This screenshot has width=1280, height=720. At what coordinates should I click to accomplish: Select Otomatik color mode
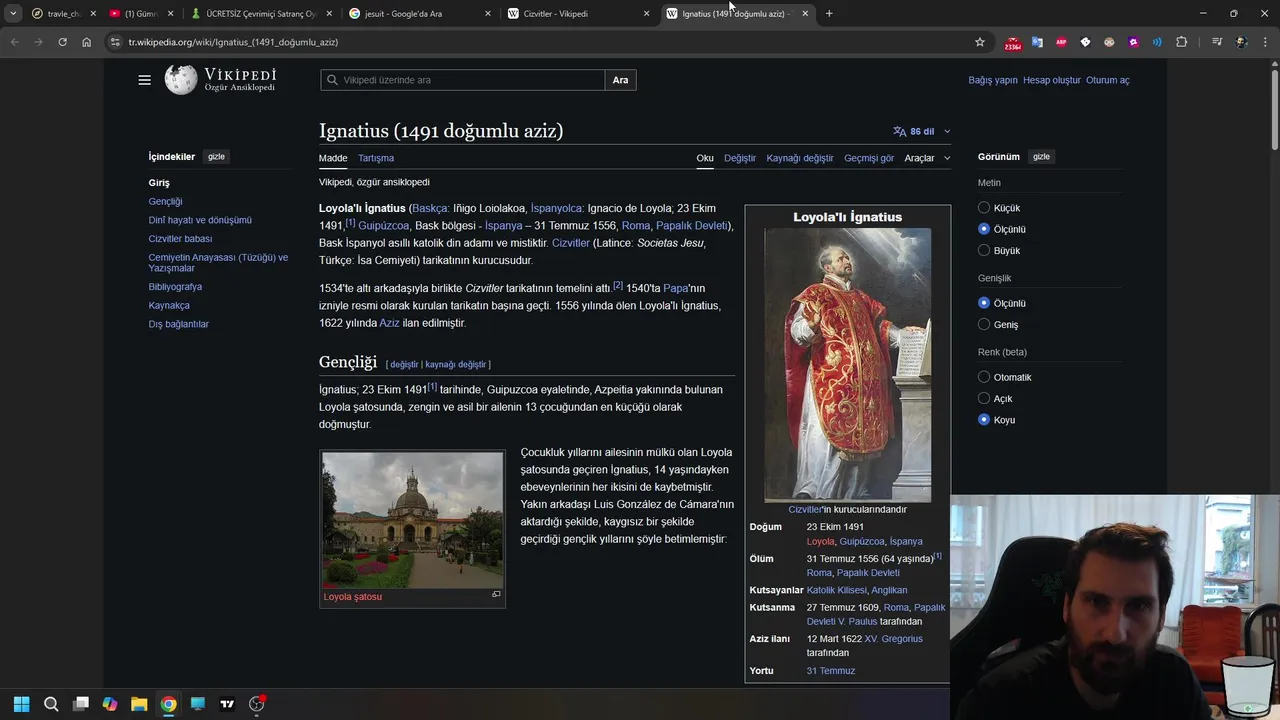point(984,377)
